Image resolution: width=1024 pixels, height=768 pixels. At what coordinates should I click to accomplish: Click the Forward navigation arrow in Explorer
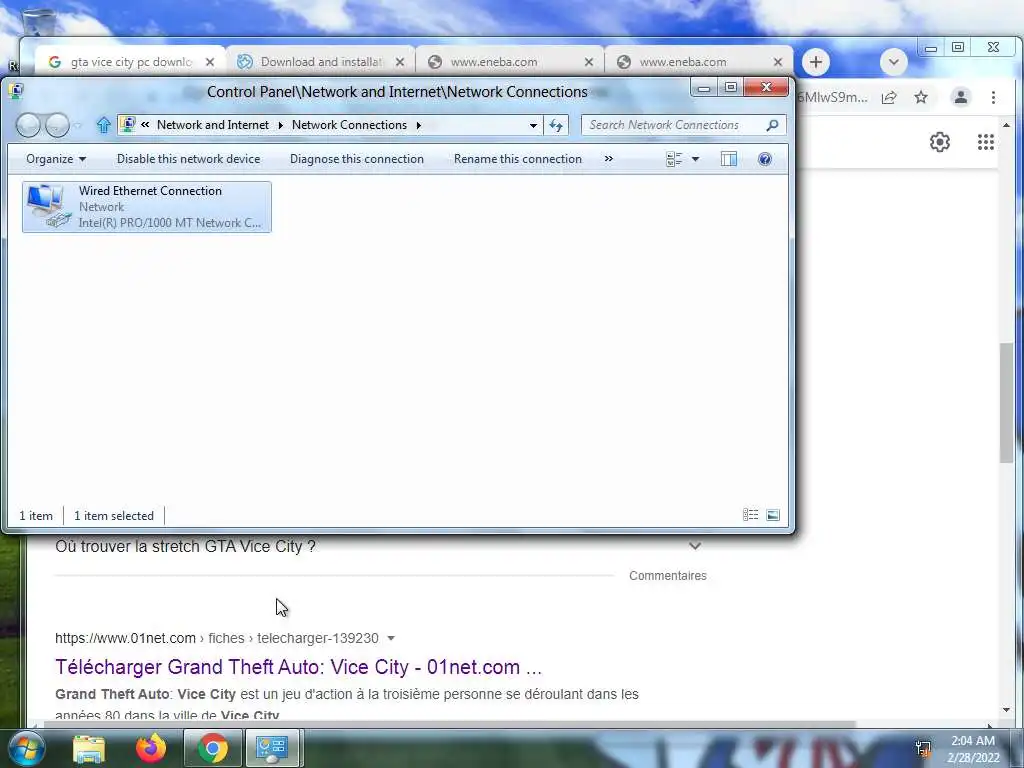[x=57, y=125]
